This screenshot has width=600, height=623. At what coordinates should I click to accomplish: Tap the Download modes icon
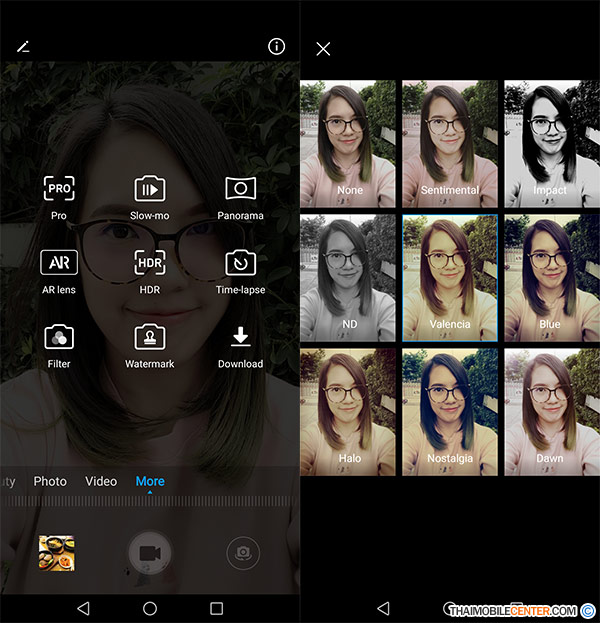click(x=240, y=337)
